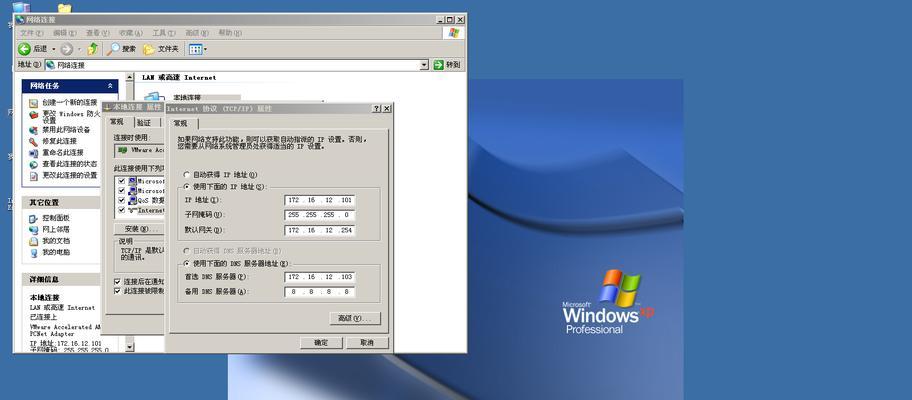This screenshot has width=912, height=400.
Task: Click the green Back (后退) arrow icon
Action: coord(24,49)
